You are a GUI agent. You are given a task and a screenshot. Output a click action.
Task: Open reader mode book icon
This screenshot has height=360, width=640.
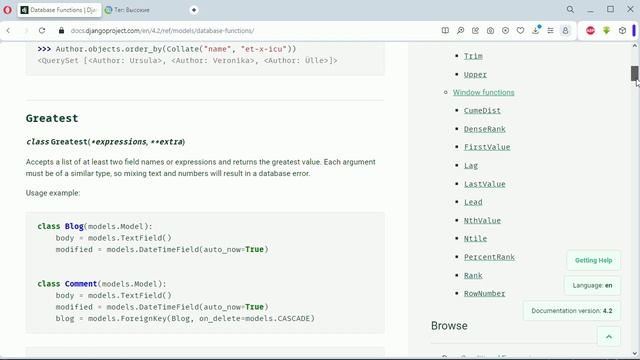coord(445,31)
